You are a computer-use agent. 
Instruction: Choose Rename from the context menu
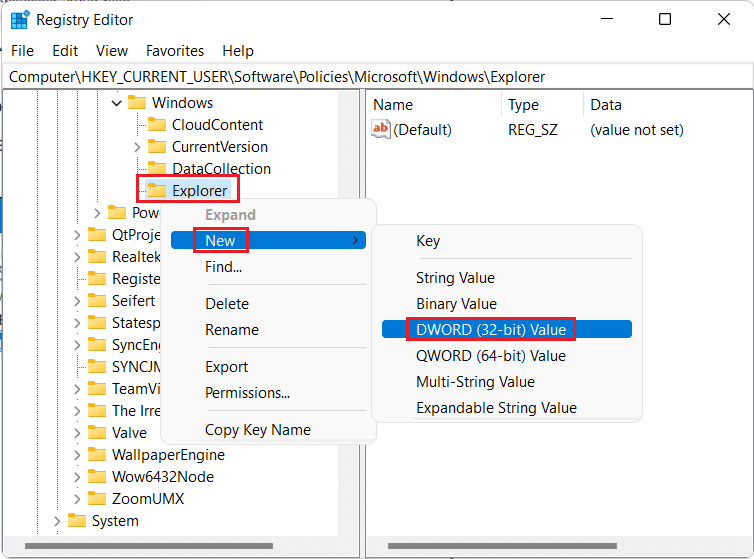268,329
